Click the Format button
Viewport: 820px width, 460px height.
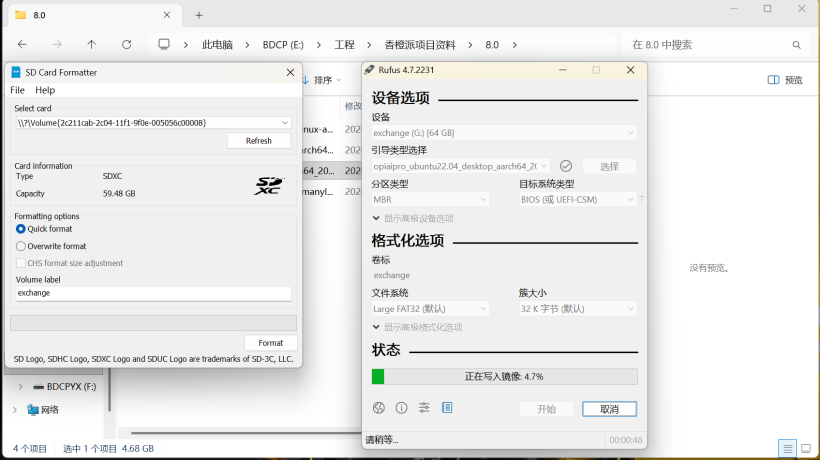click(270, 343)
